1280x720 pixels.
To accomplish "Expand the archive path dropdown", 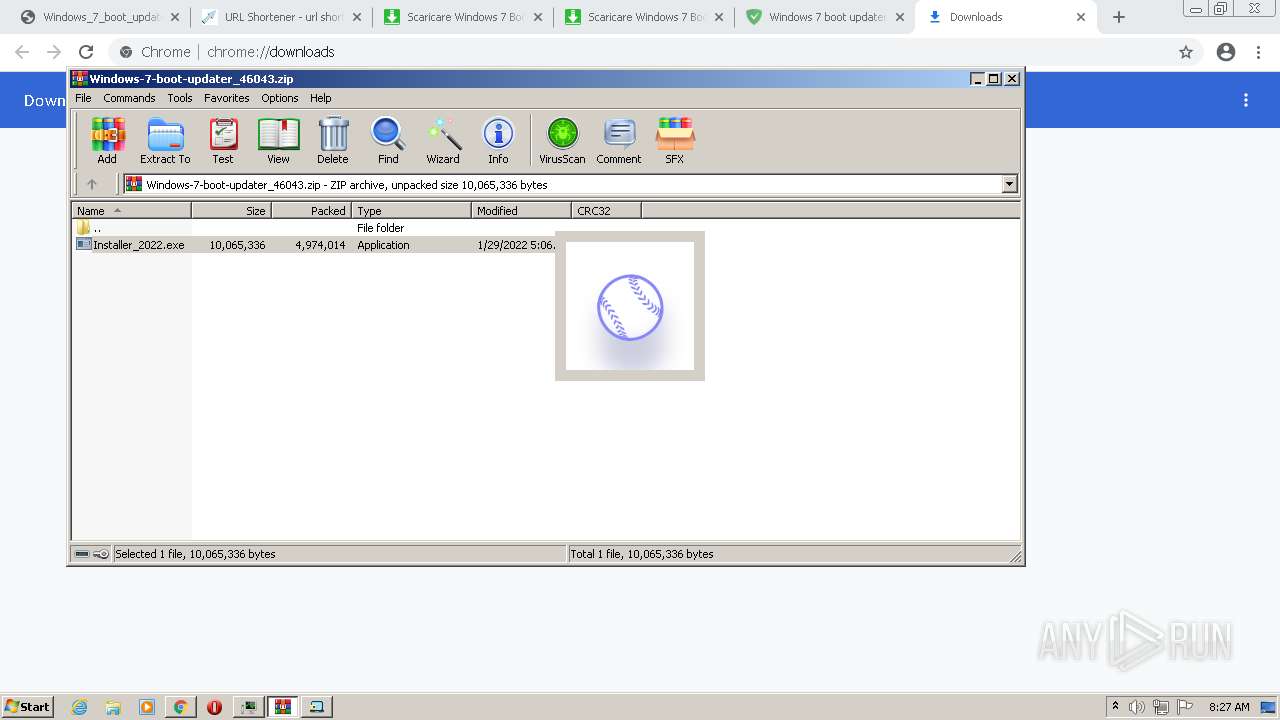I will click(x=1009, y=184).
